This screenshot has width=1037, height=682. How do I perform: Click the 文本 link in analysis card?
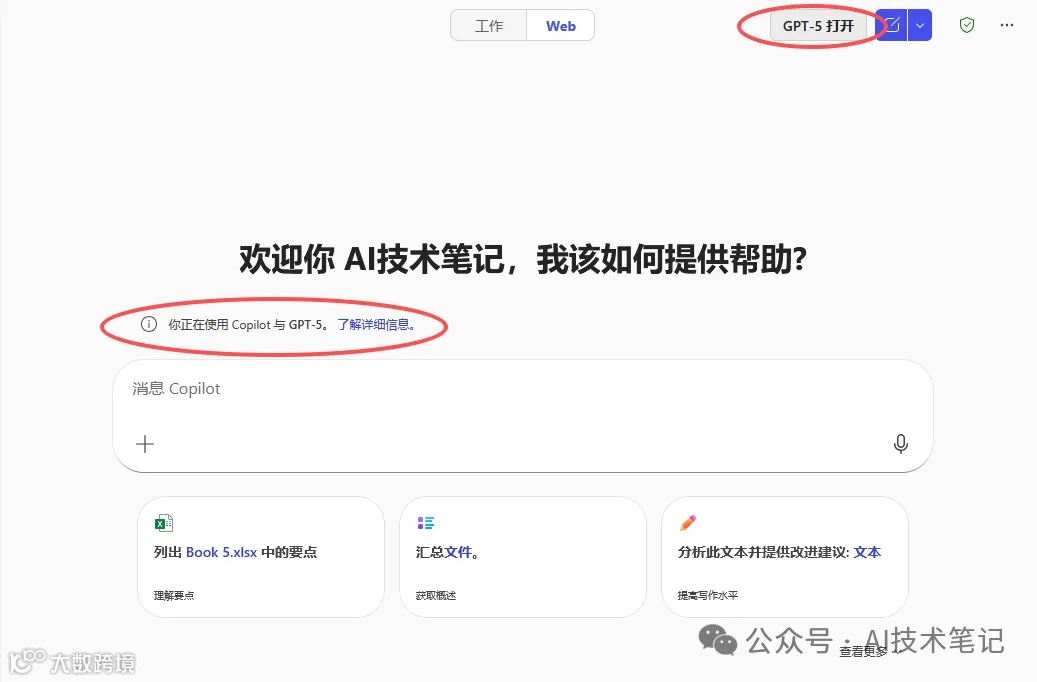click(x=867, y=552)
